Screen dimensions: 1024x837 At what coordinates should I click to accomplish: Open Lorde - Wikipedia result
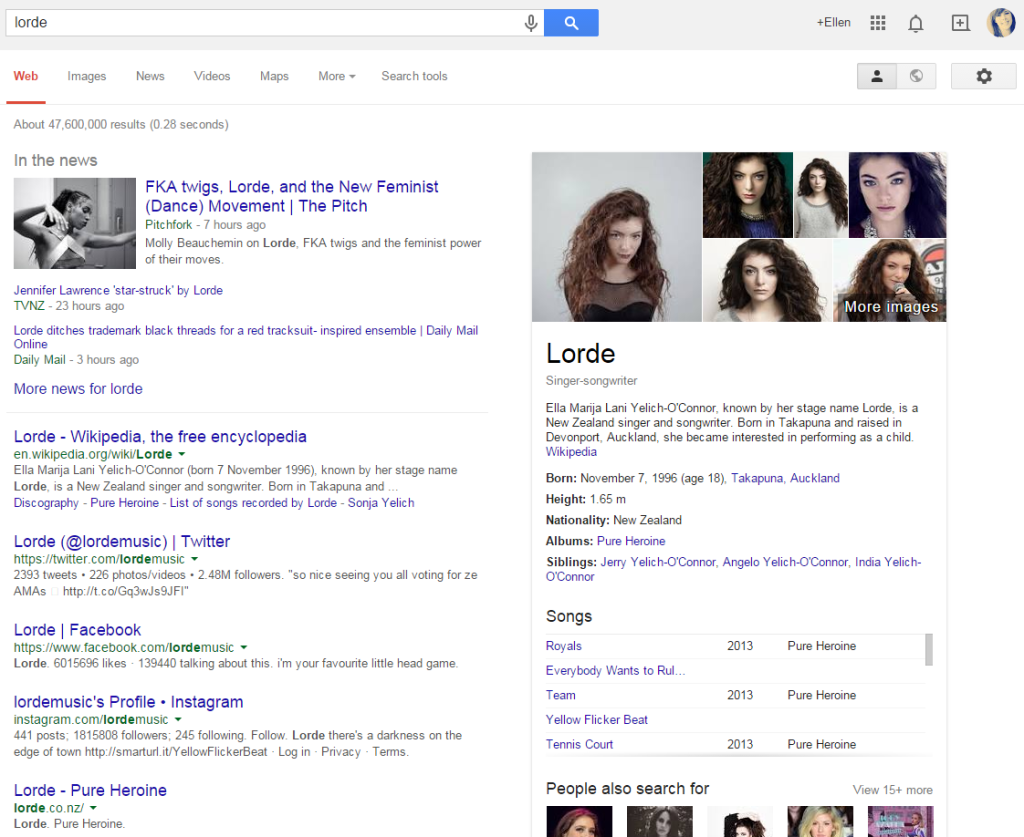click(160, 436)
